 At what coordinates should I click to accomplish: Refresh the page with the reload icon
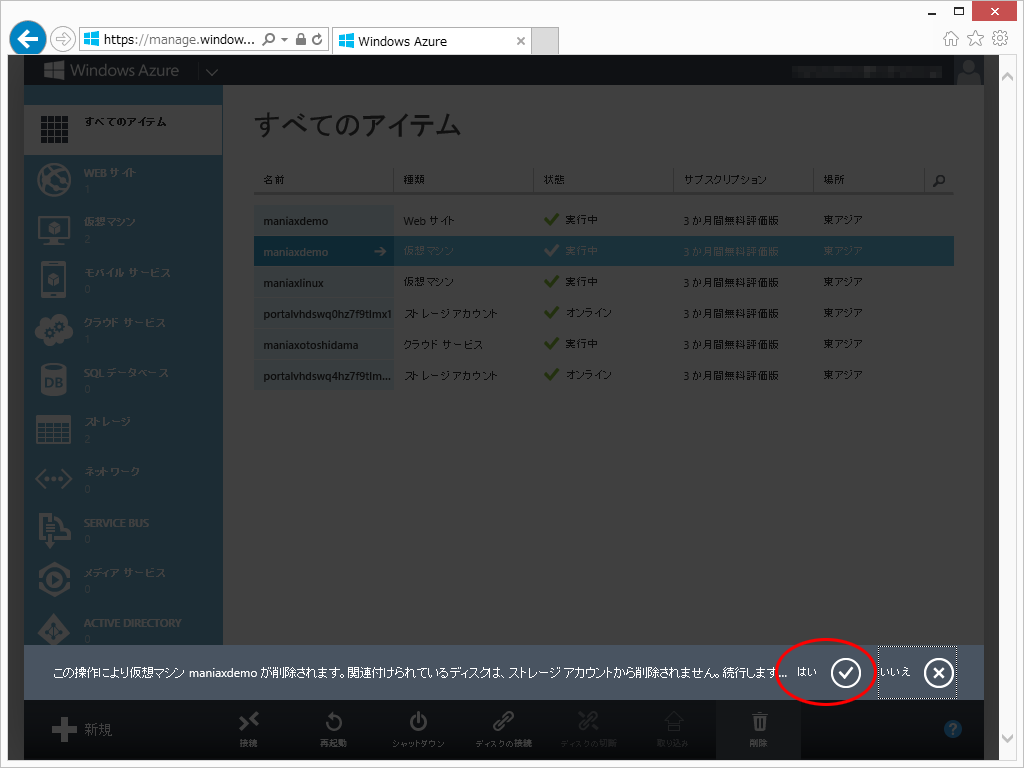coord(317,39)
